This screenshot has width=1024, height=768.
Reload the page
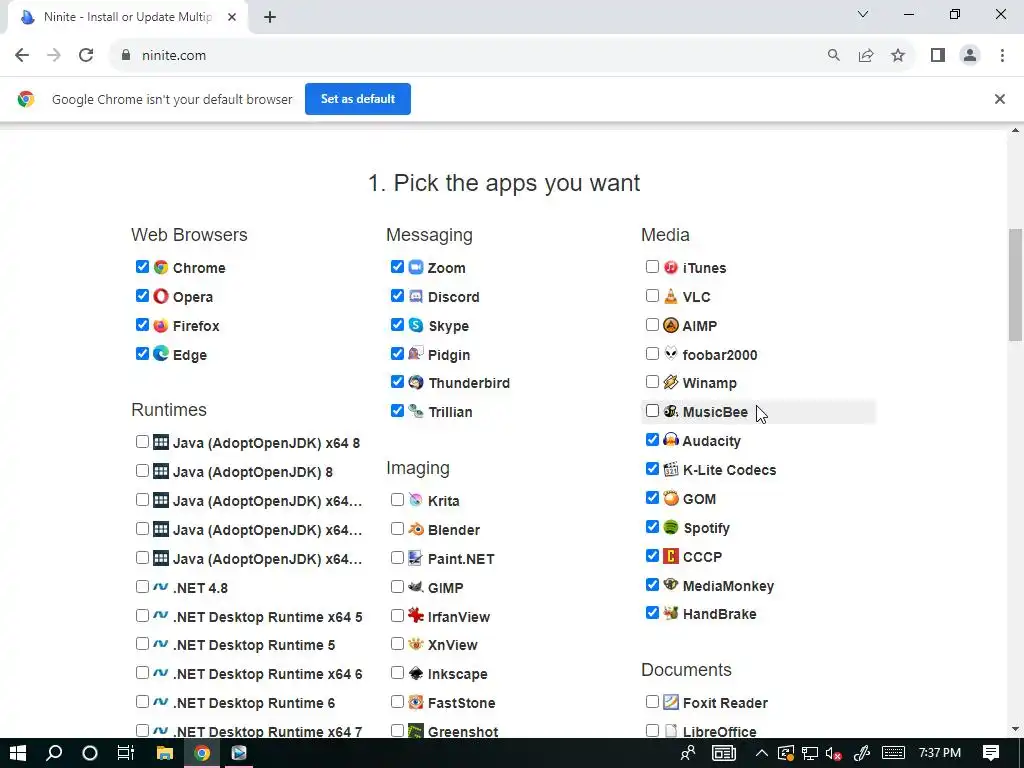[x=86, y=56]
